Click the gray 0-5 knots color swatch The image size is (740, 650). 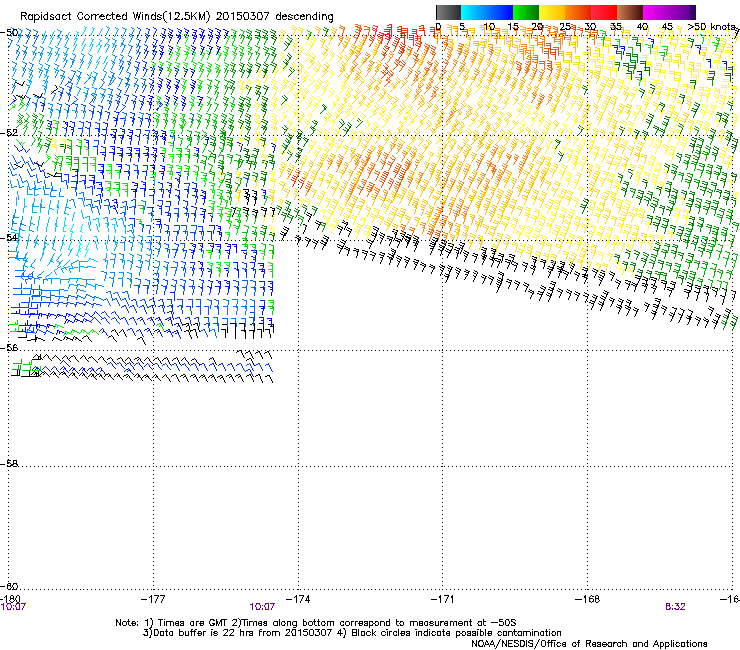click(x=448, y=12)
